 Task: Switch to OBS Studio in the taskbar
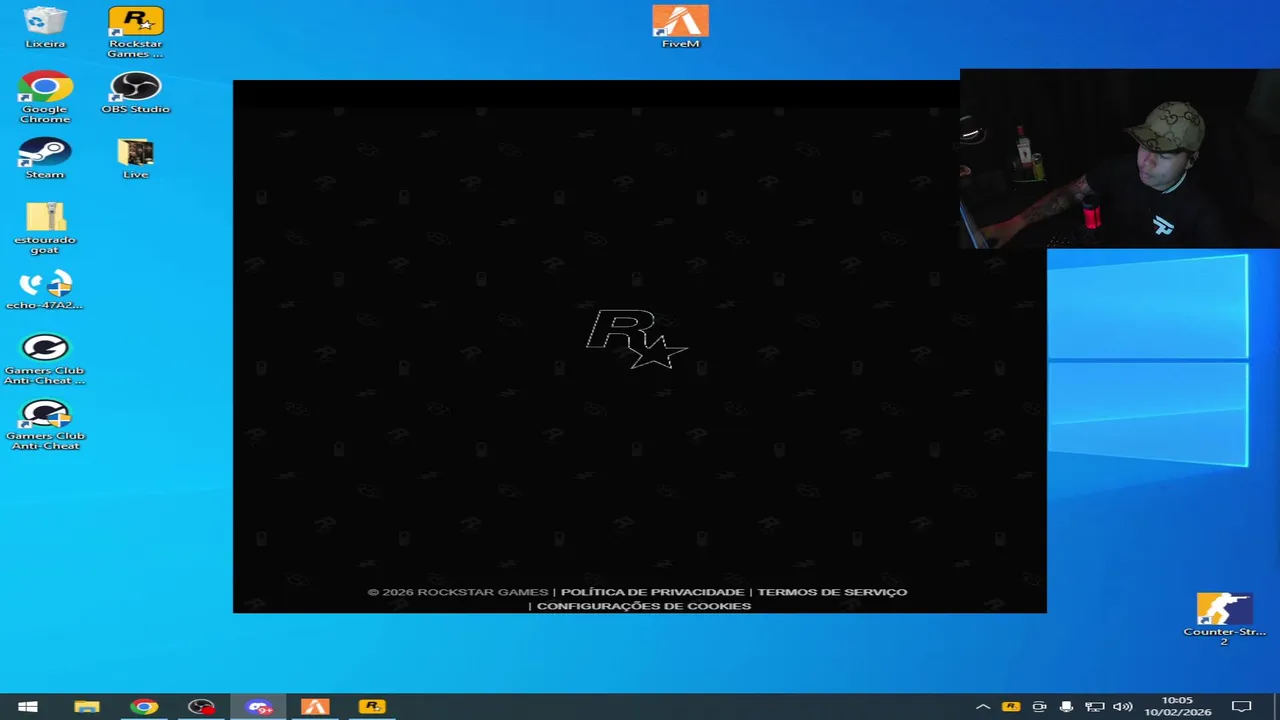pos(201,707)
